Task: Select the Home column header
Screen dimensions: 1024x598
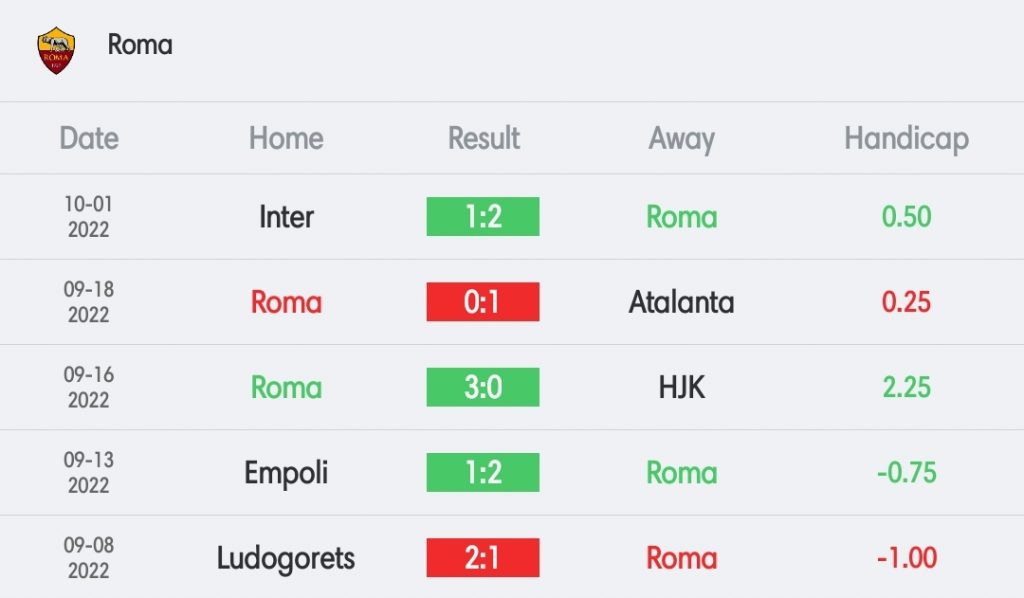Action: tap(286, 138)
